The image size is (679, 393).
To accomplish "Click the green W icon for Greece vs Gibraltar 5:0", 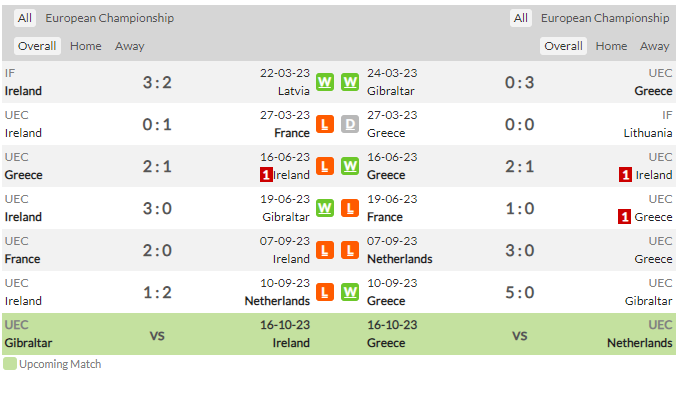I will pyautogui.click(x=350, y=292).
